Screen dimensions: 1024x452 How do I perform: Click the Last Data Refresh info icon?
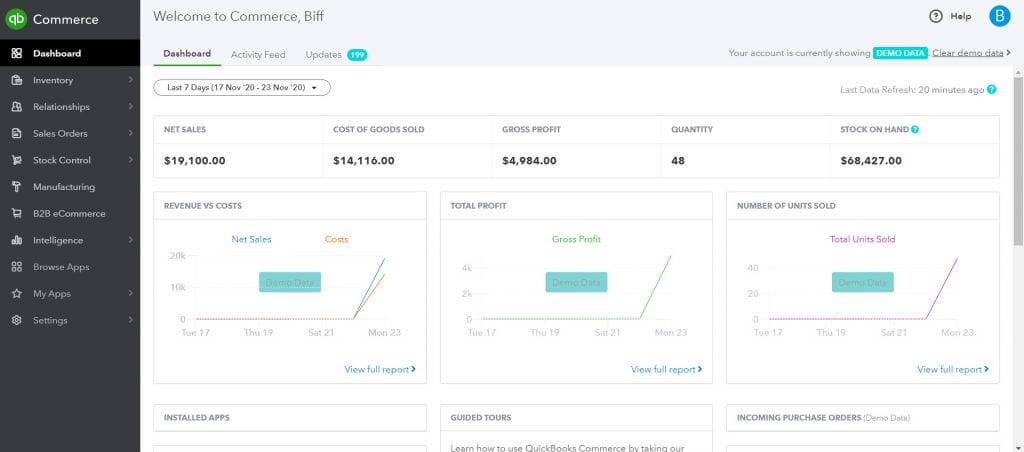992,89
